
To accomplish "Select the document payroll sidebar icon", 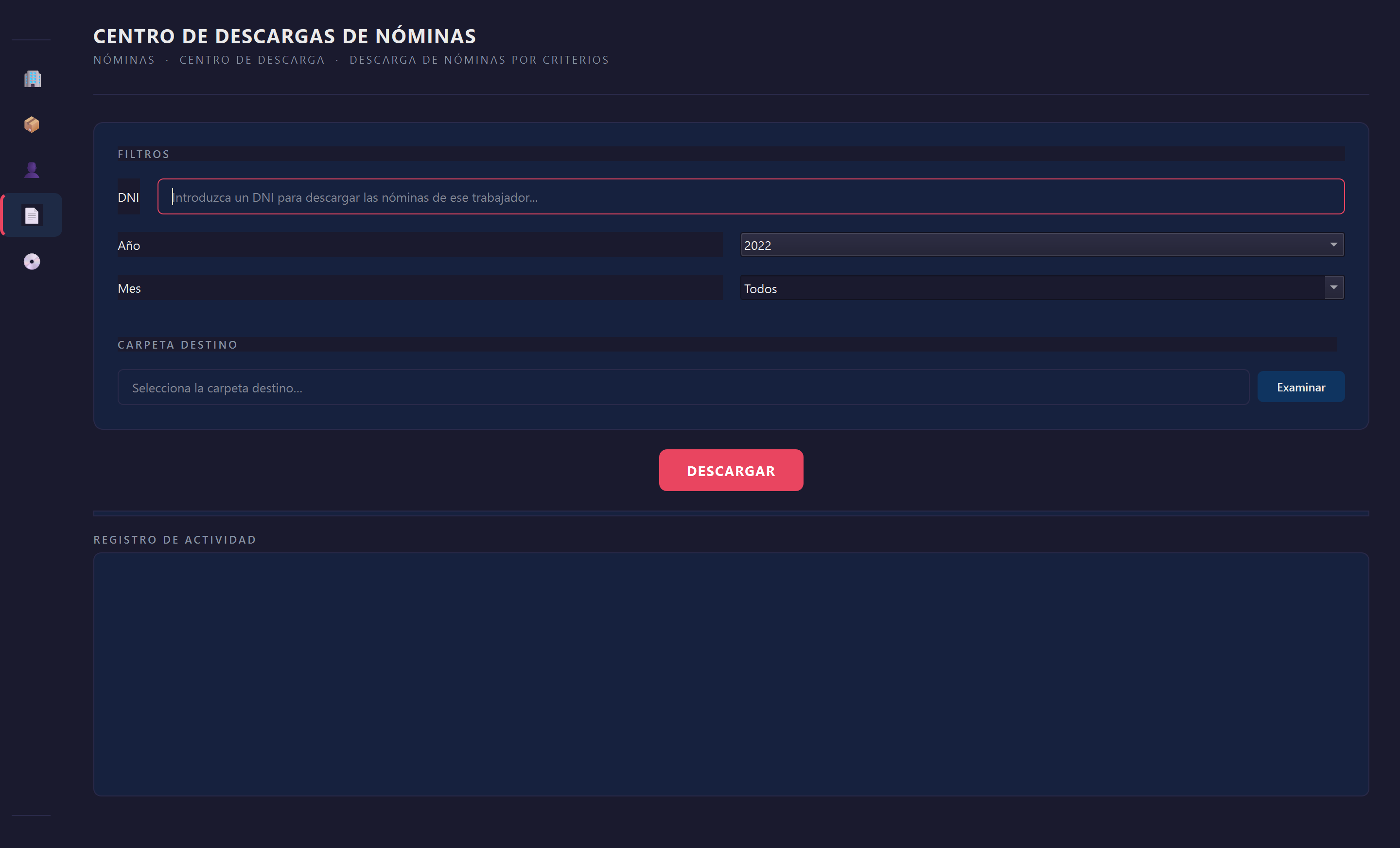I will 32,215.
